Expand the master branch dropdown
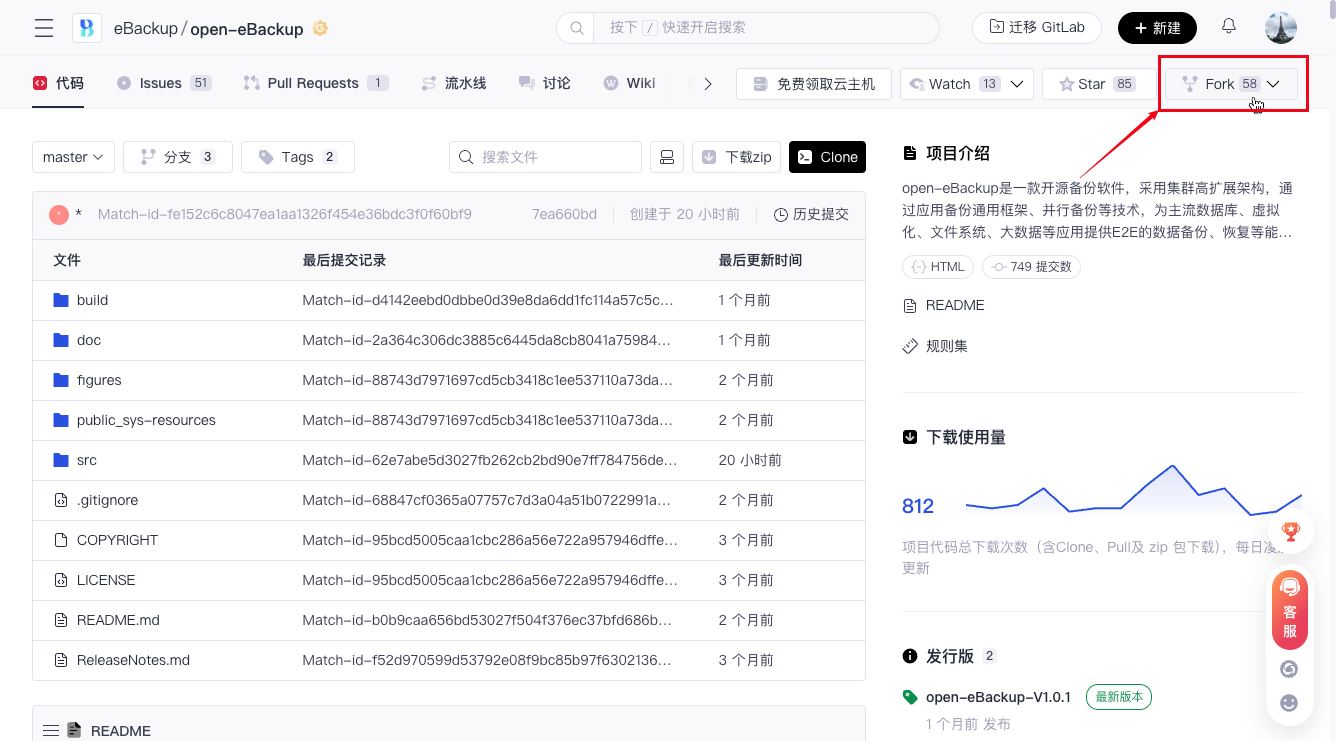1336x741 pixels. coord(73,157)
